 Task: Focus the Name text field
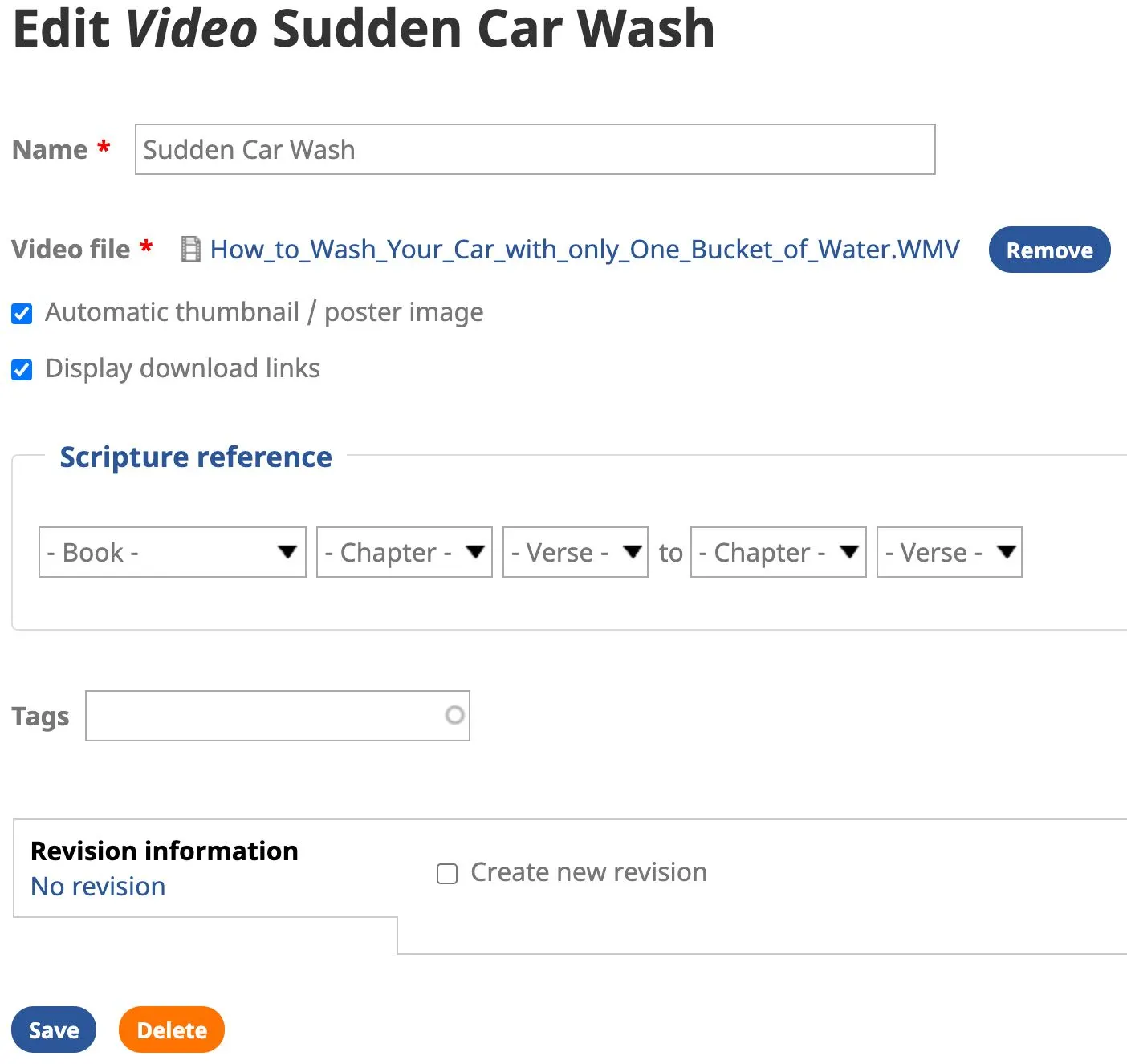click(x=535, y=150)
